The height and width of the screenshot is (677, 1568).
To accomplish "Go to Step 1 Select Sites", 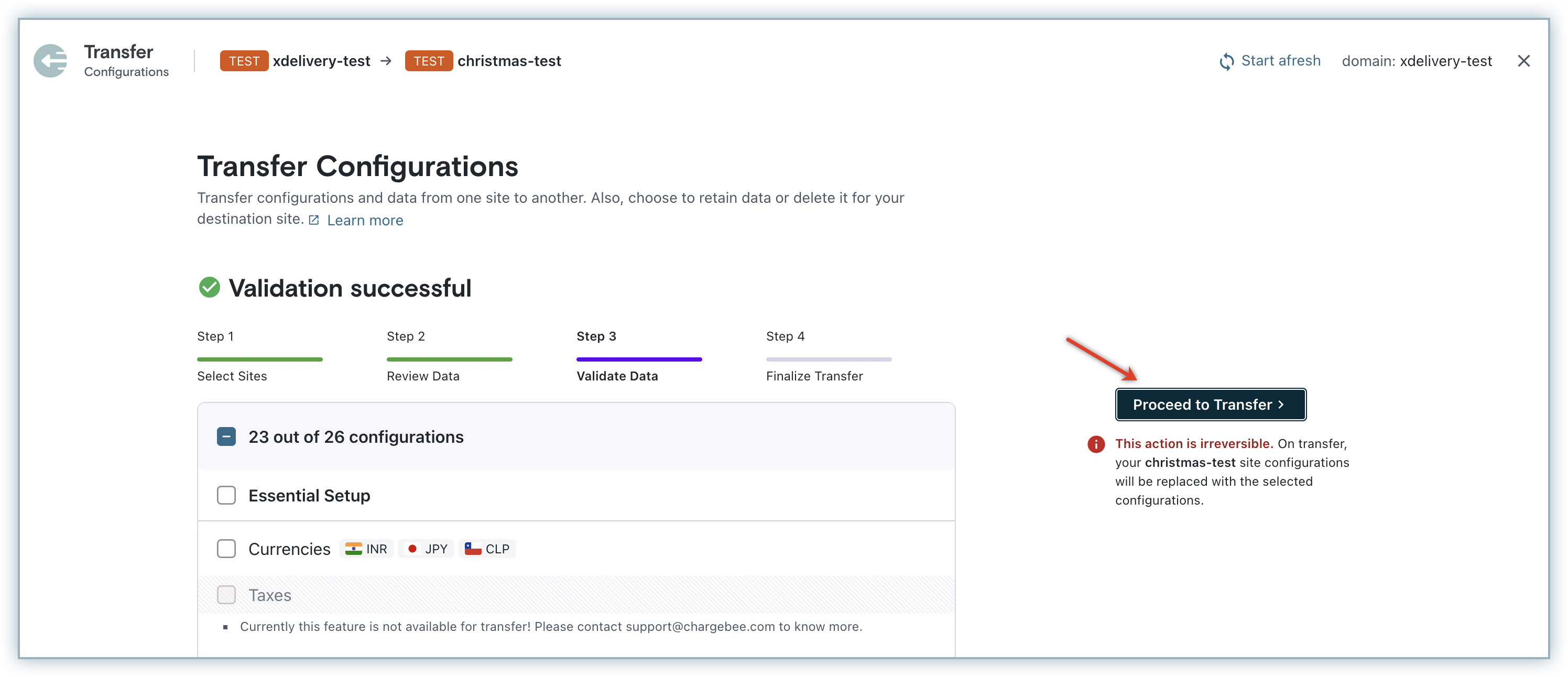I will pyautogui.click(x=232, y=376).
